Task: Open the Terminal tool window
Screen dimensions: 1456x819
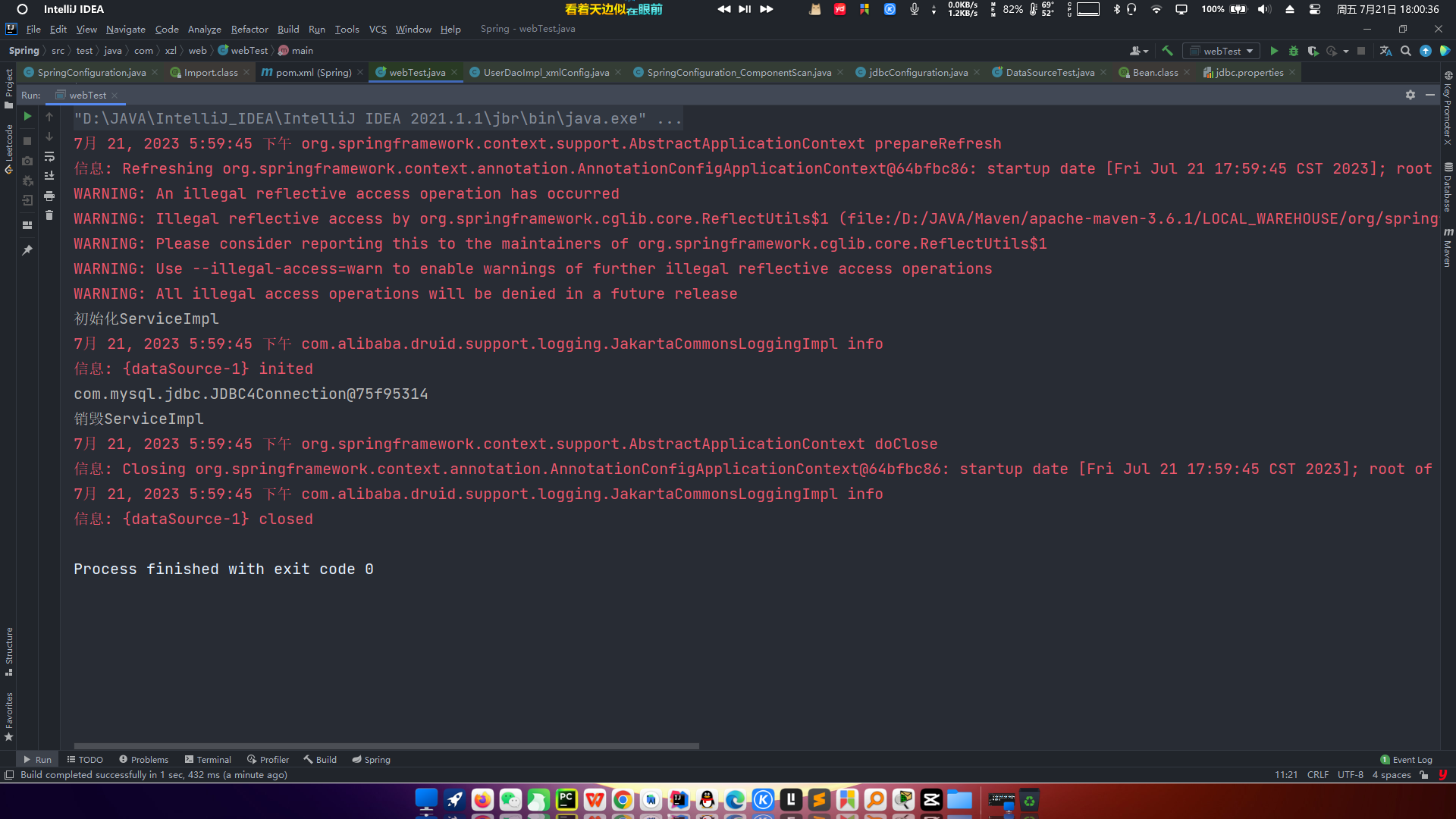Action: click(208, 759)
